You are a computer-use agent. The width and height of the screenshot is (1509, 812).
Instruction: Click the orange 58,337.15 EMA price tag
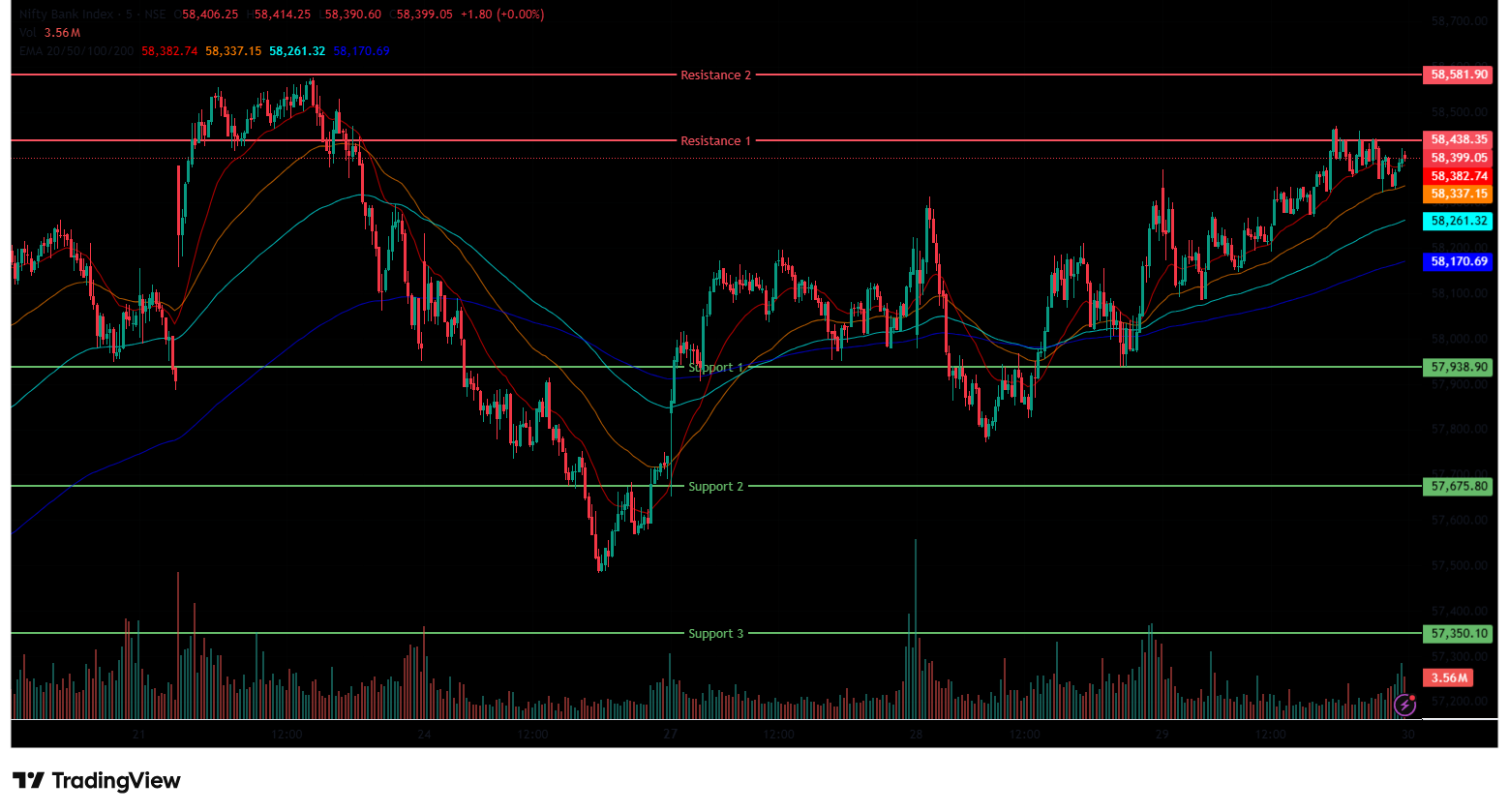coord(1458,194)
